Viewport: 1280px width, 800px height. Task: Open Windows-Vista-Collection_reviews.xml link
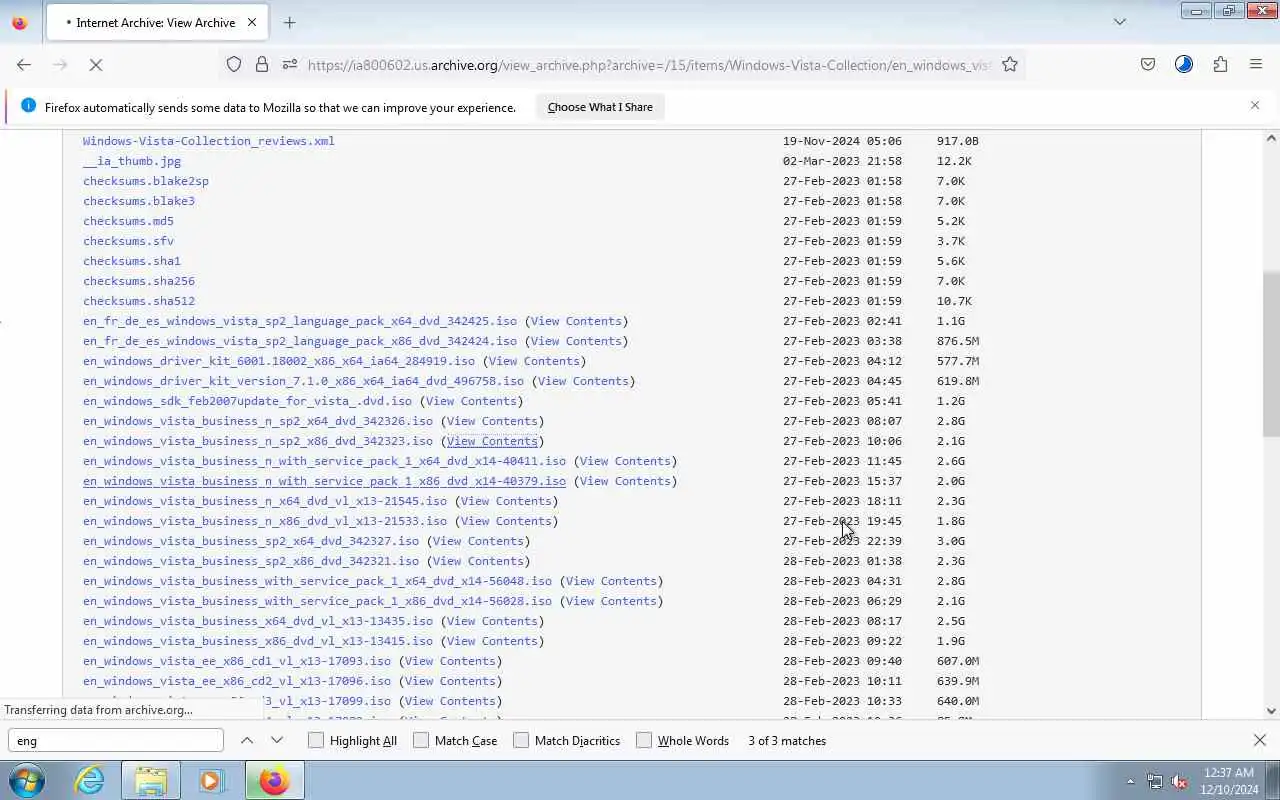(208, 141)
